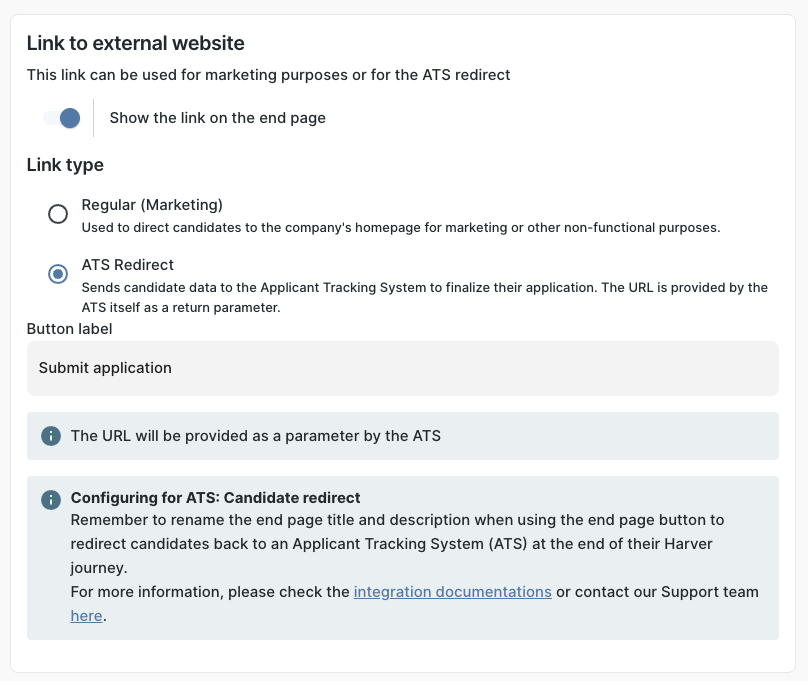Viewport: 808px width, 681px height.
Task: Click the "Button label" field caption
Action: [69, 328]
